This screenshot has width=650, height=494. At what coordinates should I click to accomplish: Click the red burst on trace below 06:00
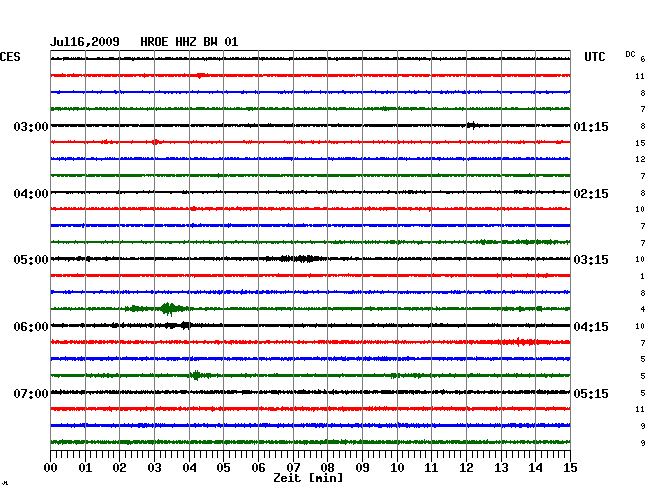(x=523, y=342)
